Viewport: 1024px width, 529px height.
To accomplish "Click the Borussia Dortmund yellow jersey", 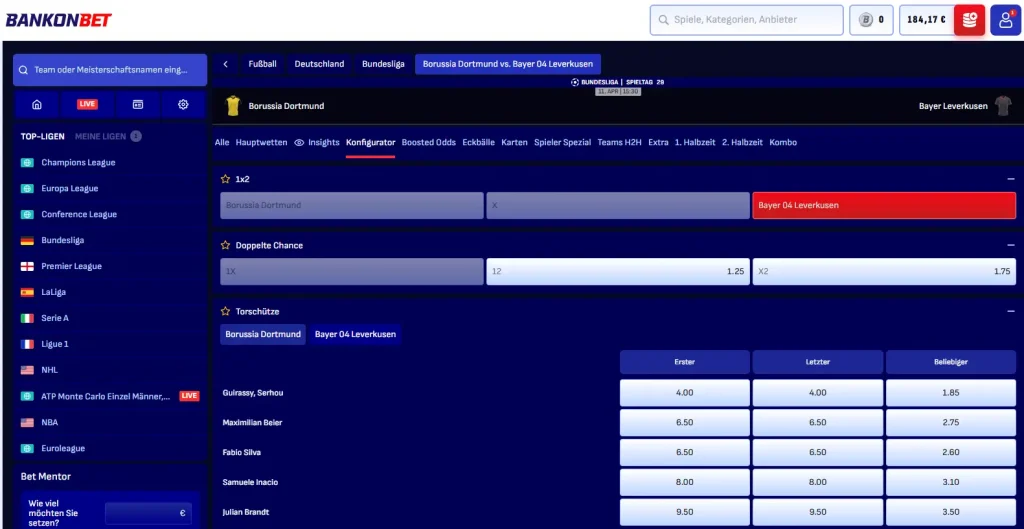I will point(233,106).
